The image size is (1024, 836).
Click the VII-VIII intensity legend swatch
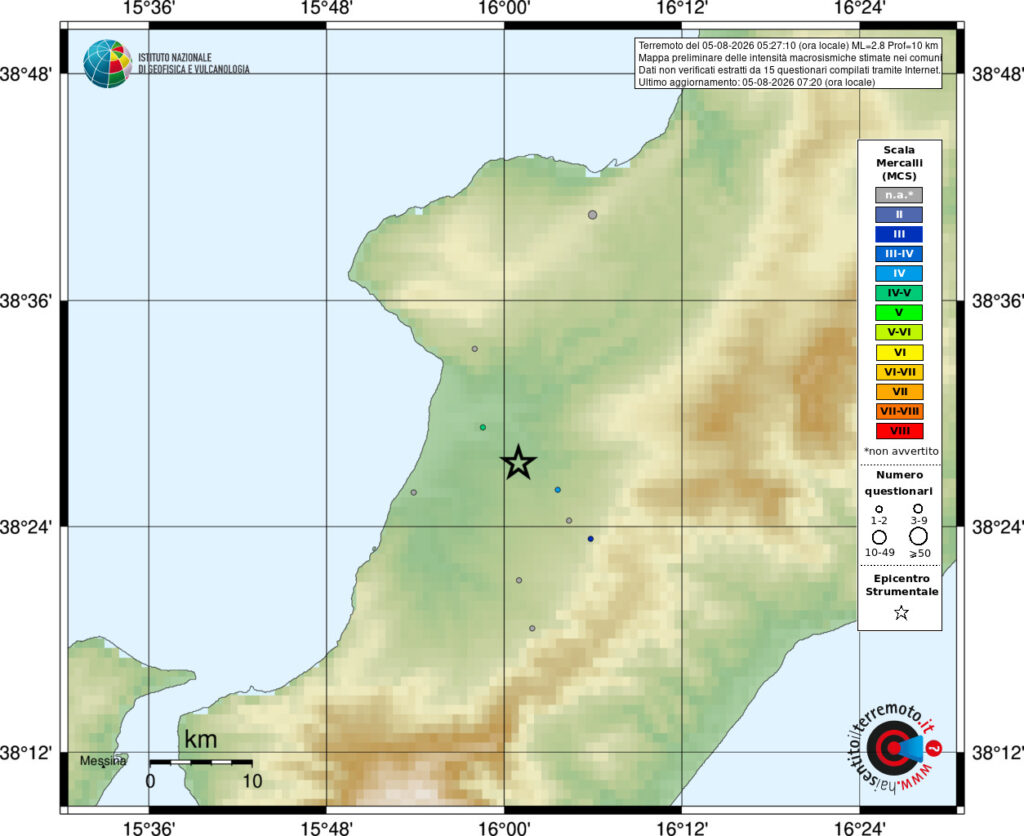coord(899,411)
